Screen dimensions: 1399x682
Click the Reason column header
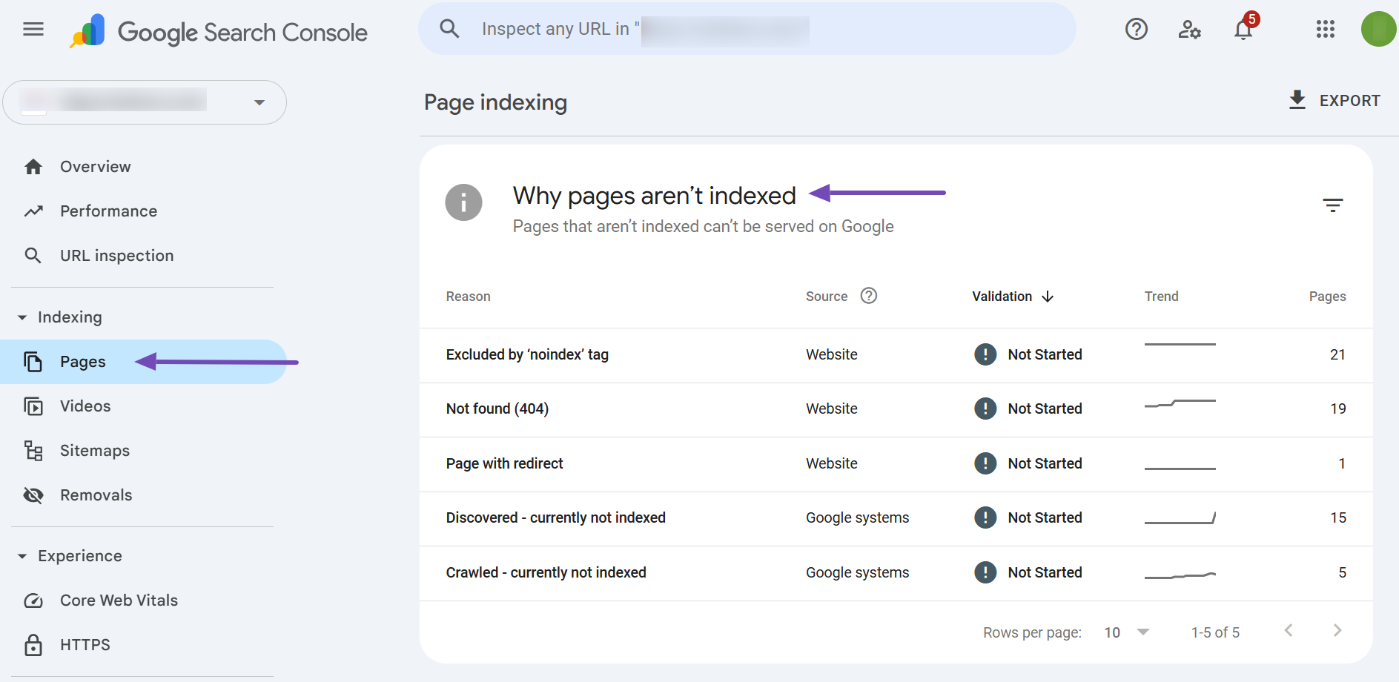[468, 296]
